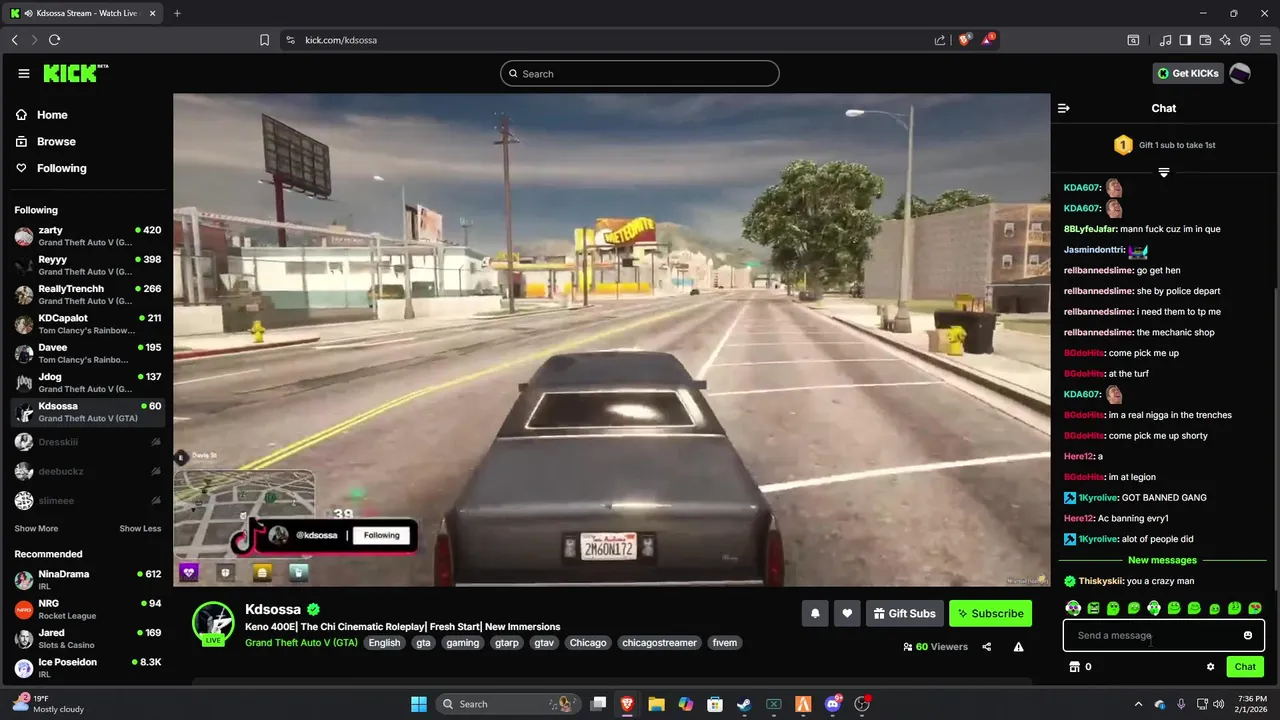This screenshot has width=1280, height=720.
Task: Open chat settings gear icon
Action: pos(1211,667)
